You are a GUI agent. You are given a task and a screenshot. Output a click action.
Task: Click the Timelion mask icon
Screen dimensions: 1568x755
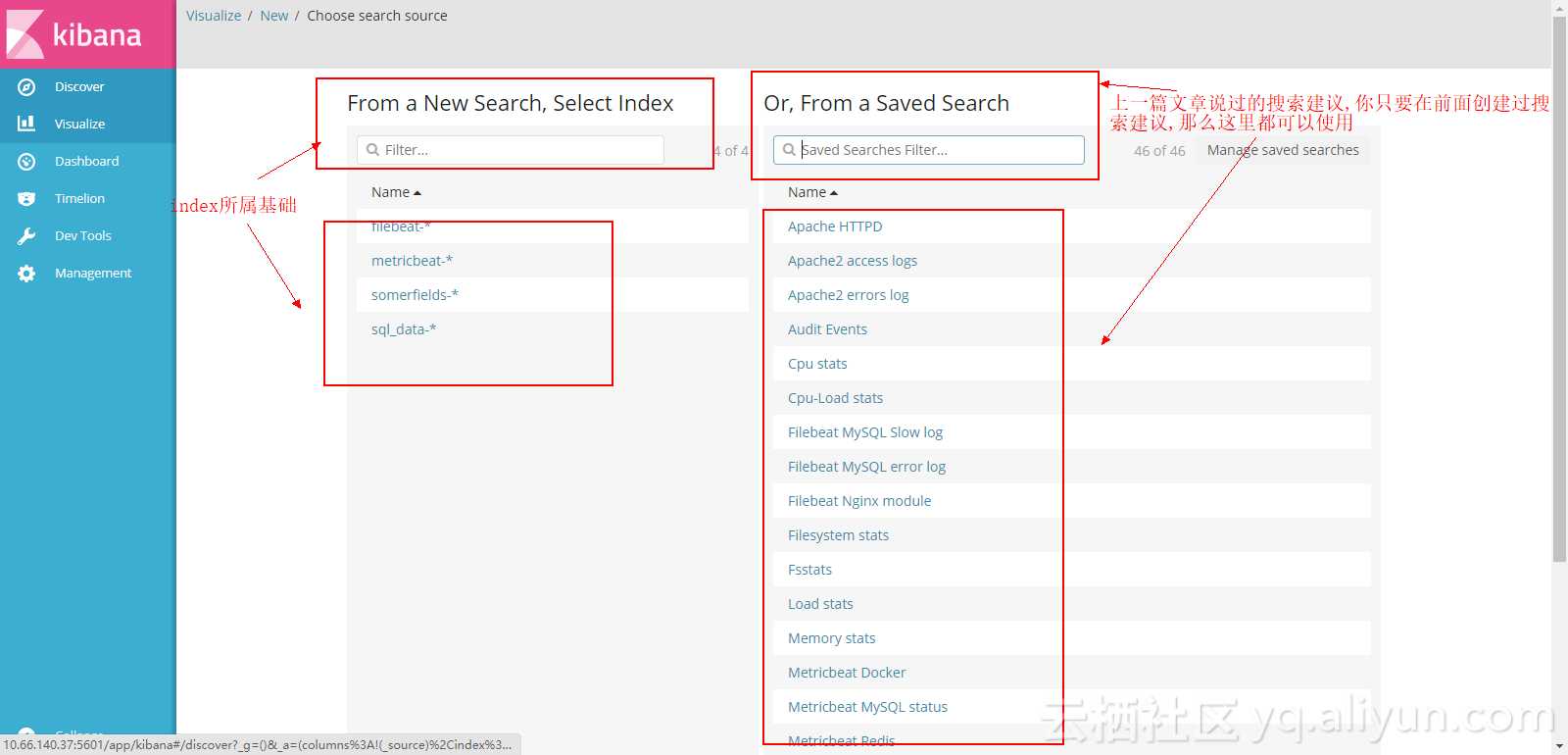[x=26, y=198]
